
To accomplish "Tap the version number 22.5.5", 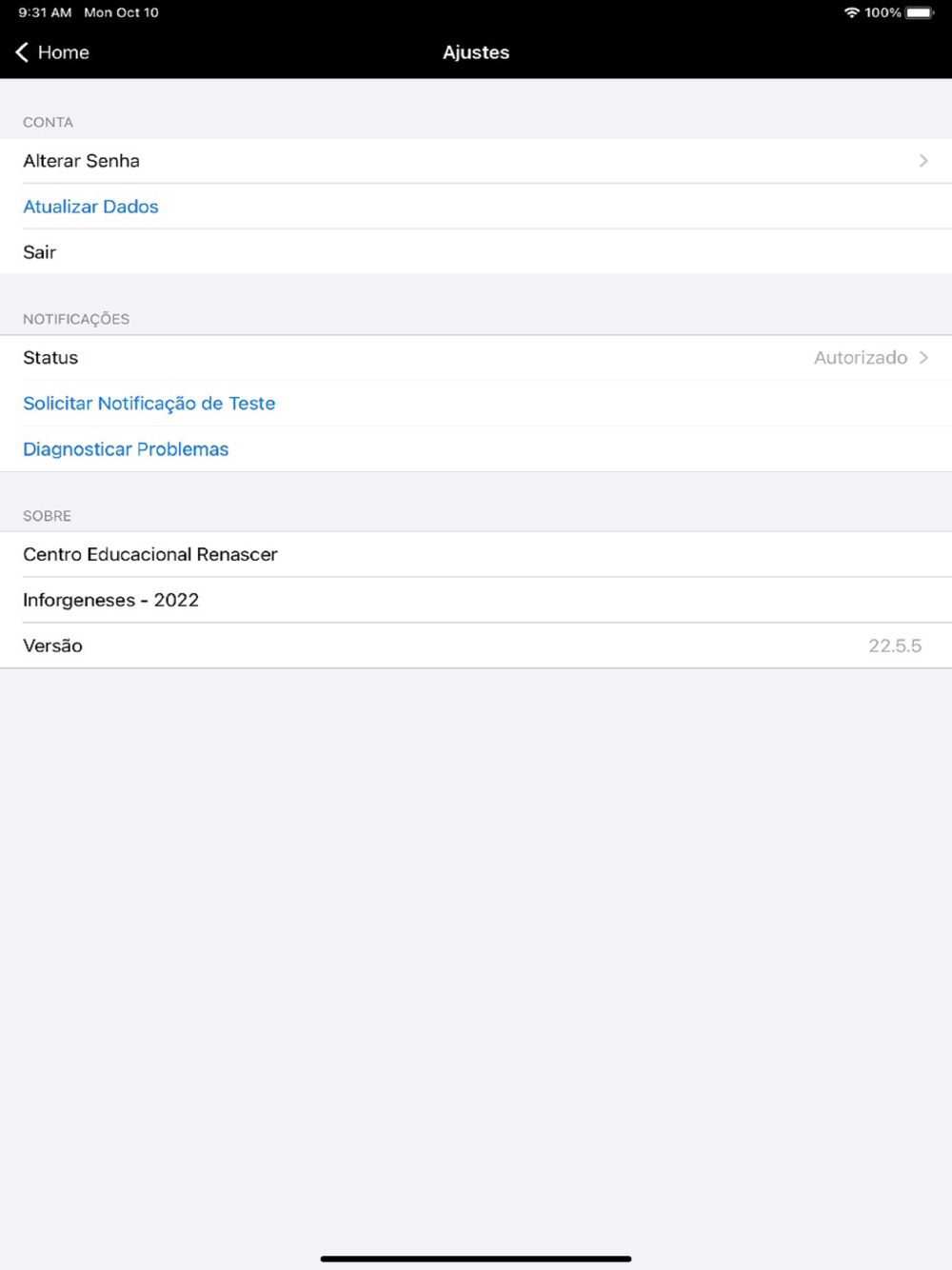I will 895,645.
